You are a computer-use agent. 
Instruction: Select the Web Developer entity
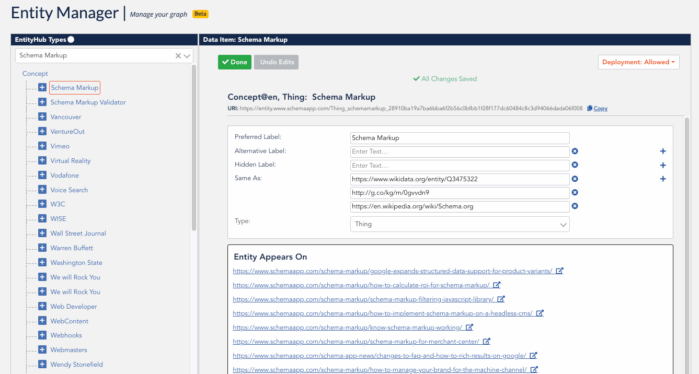click(74, 306)
